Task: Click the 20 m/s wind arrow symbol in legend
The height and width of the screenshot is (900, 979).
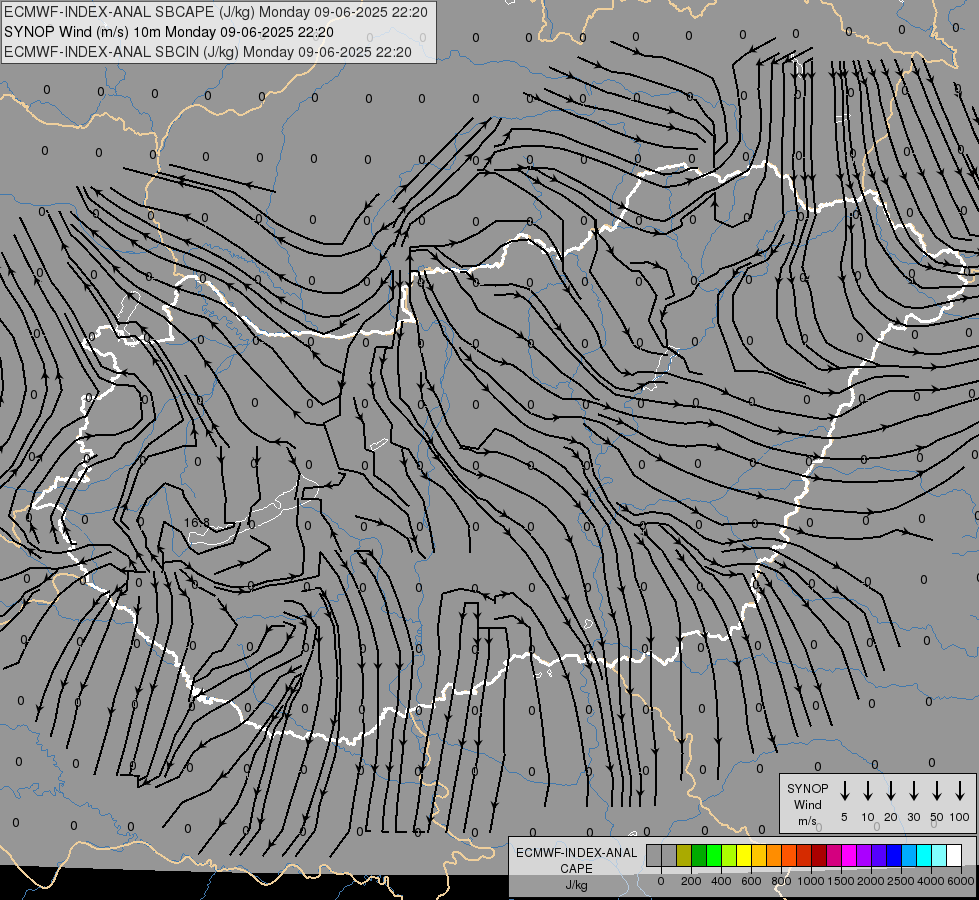Action: click(890, 791)
